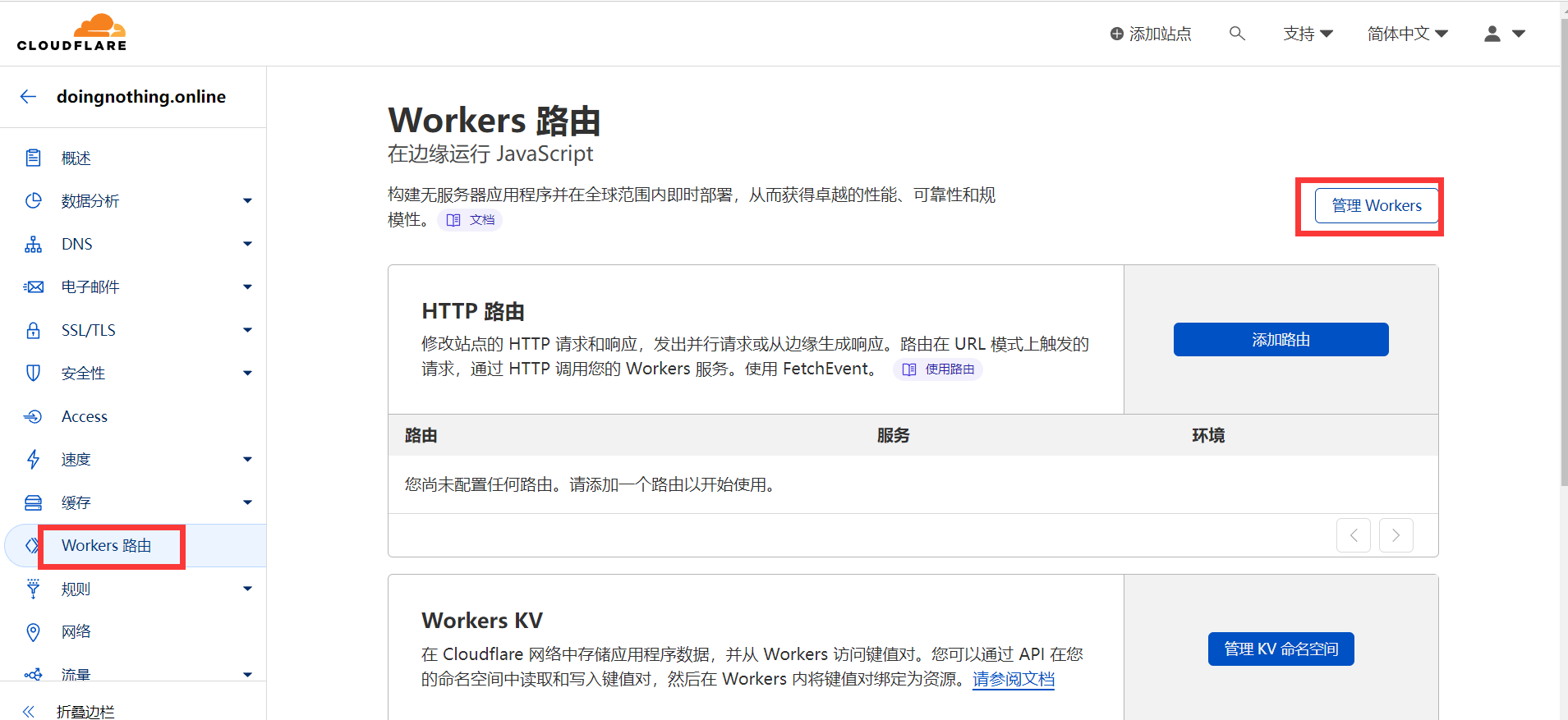1568x720 pixels.
Task: Select Access in the sidebar
Action: point(84,417)
